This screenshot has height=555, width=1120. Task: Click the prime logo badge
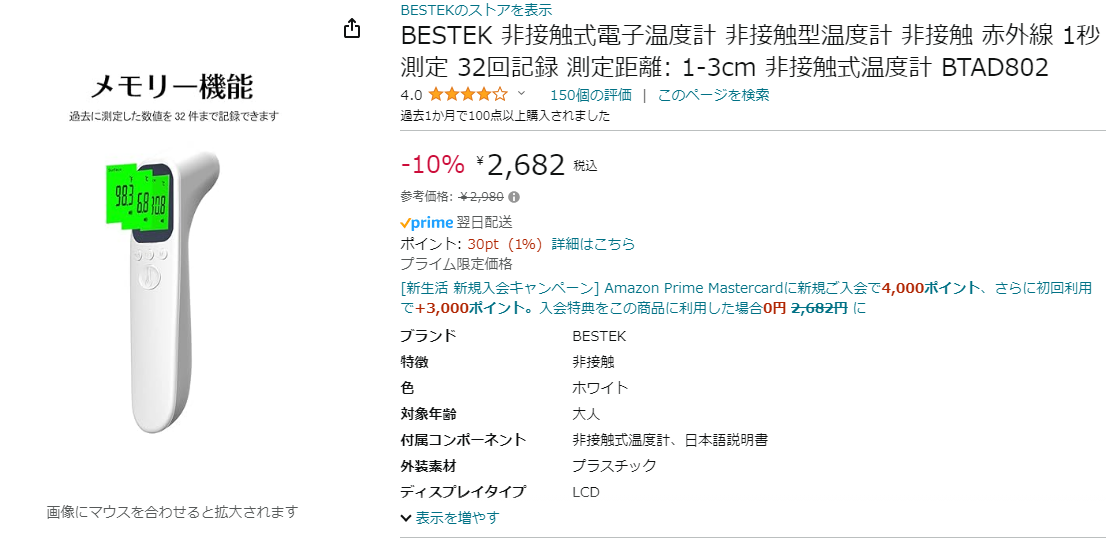(427, 222)
